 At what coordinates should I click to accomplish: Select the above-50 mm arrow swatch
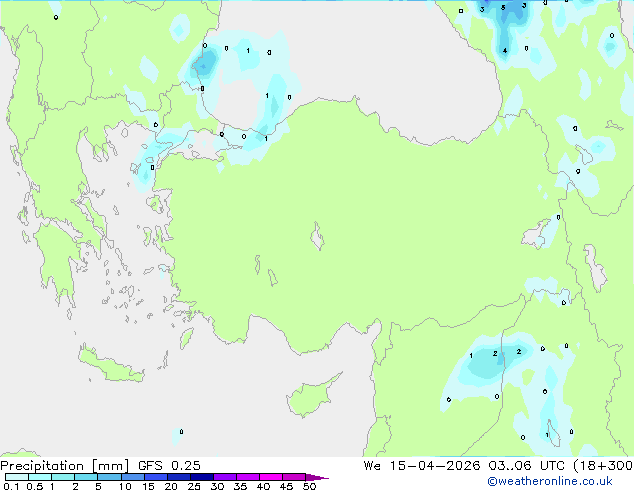(x=317, y=477)
